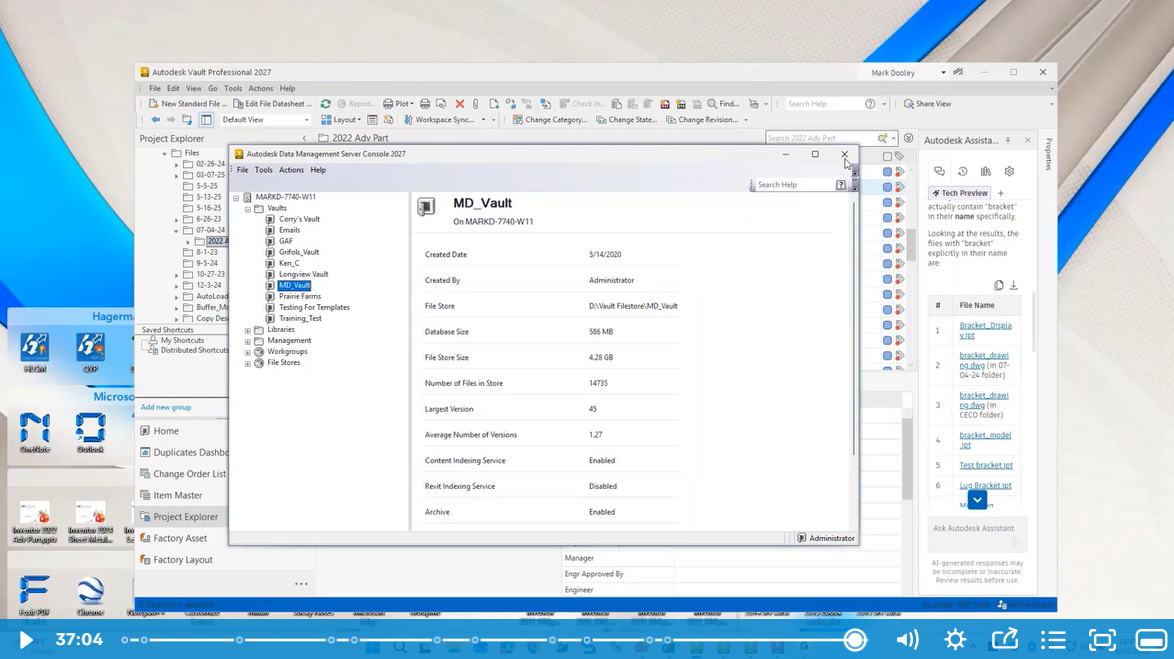Open the chat icon in Autodesk Assistant
This screenshot has height=659, width=1174.
coord(939,171)
